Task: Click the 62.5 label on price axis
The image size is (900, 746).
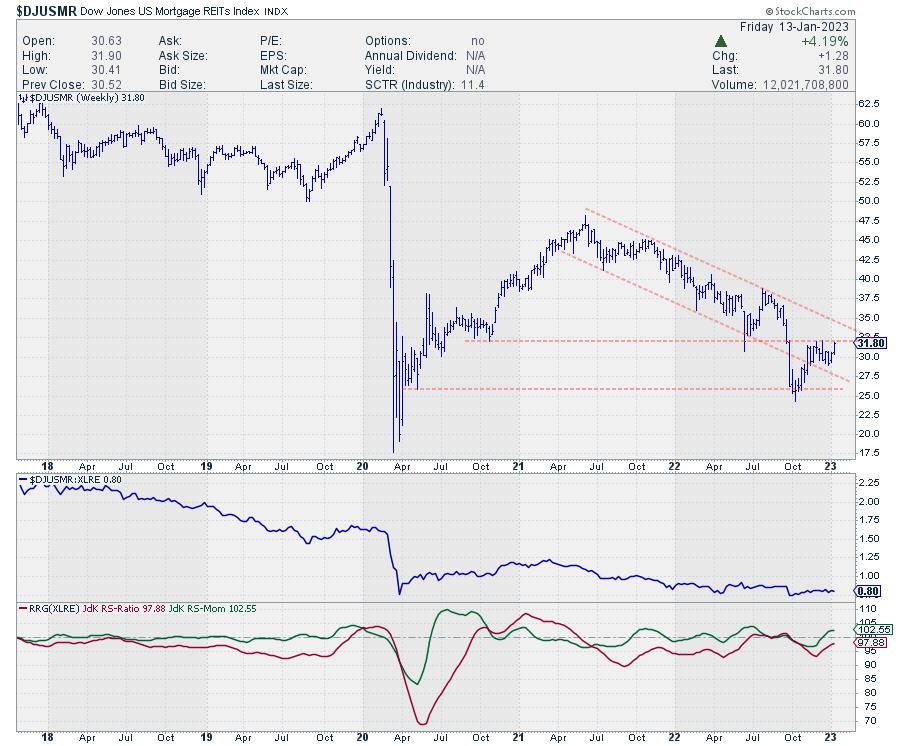Action: [x=868, y=104]
